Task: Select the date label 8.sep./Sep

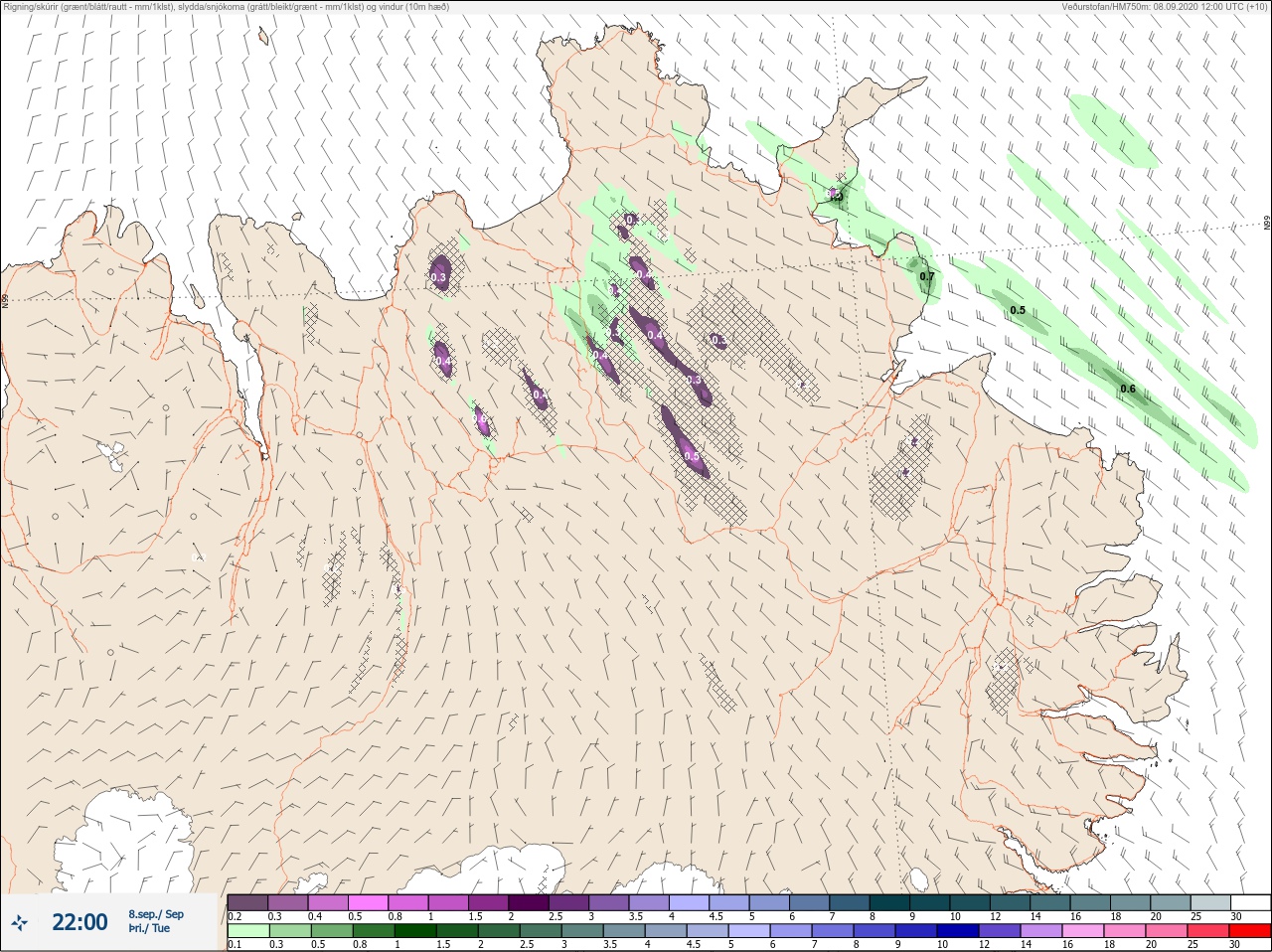Action: tap(156, 914)
